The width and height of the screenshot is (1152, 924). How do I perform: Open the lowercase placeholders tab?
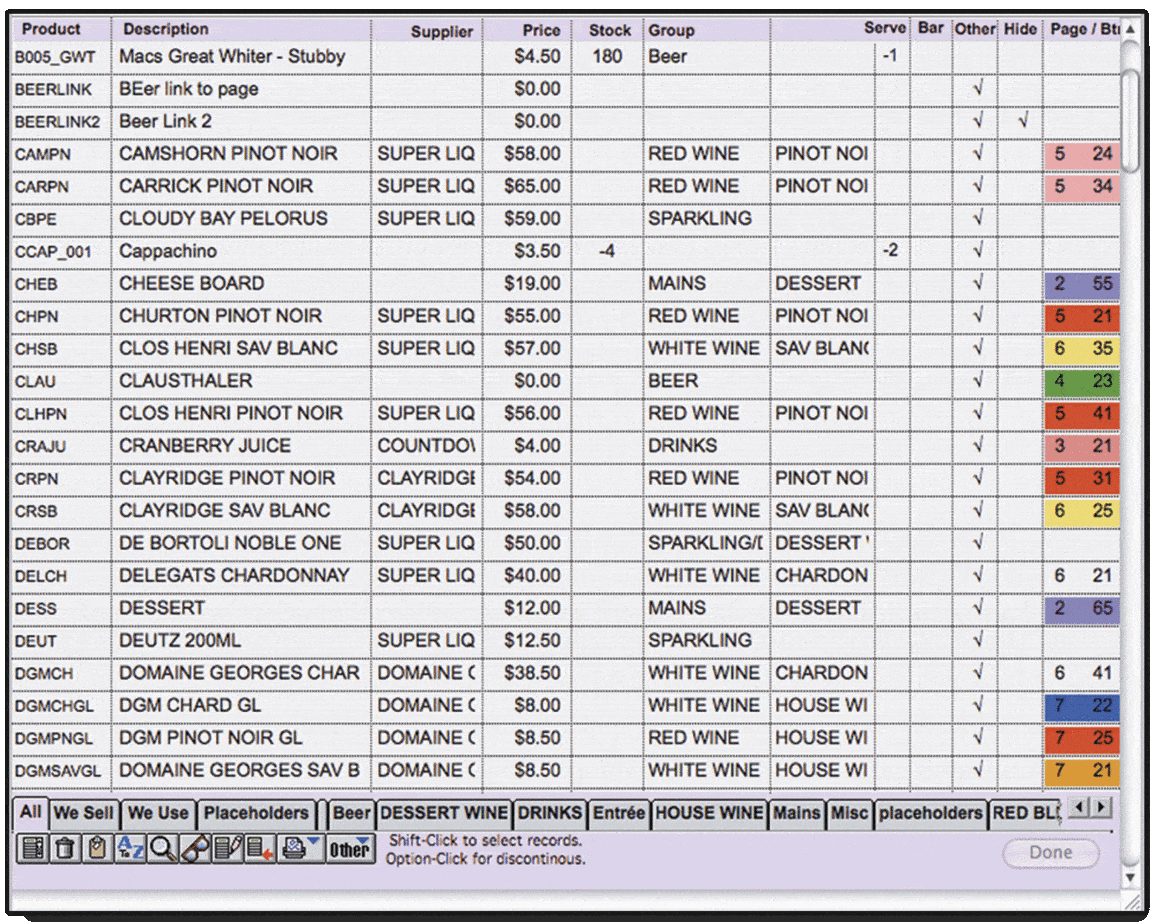click(930, 813)
